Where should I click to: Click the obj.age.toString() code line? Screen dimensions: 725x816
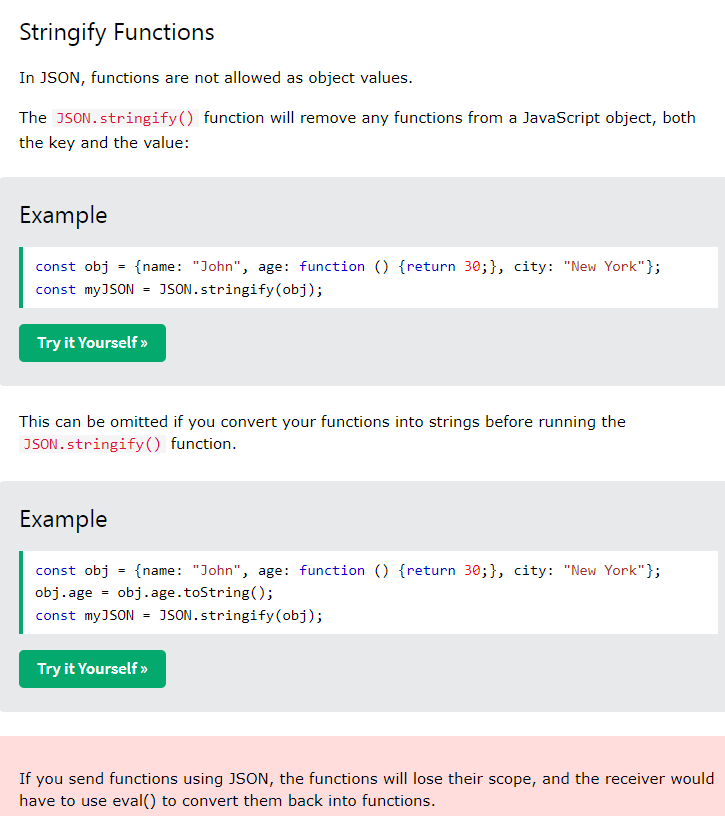(x=154, y=593)
